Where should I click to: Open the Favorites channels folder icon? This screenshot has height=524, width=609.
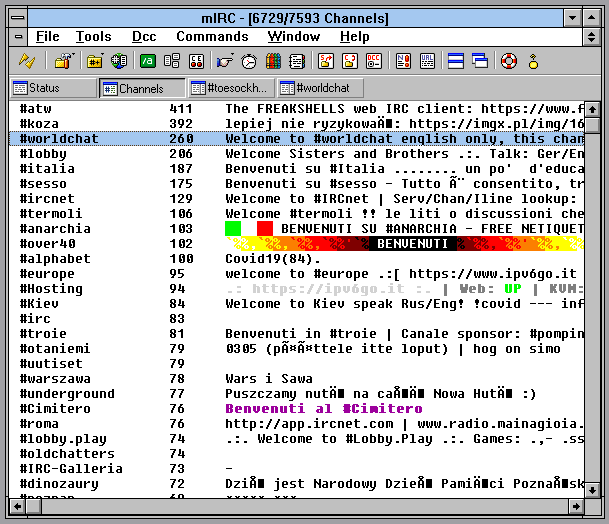click(x=95, y=61)
